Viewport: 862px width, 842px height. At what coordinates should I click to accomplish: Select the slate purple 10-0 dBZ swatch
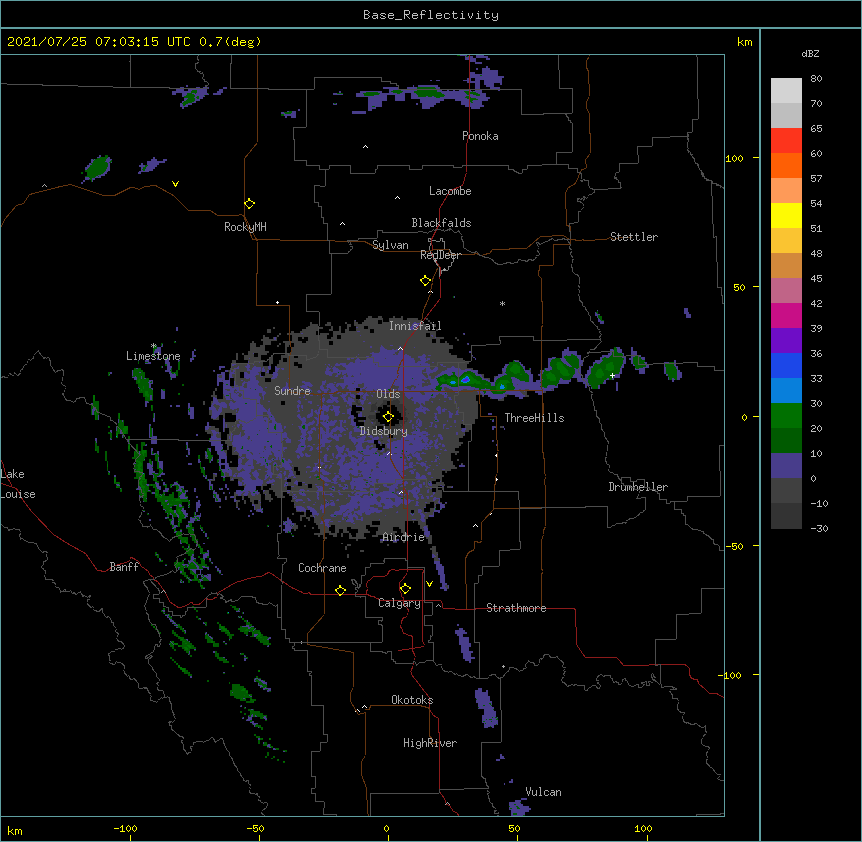786,466
